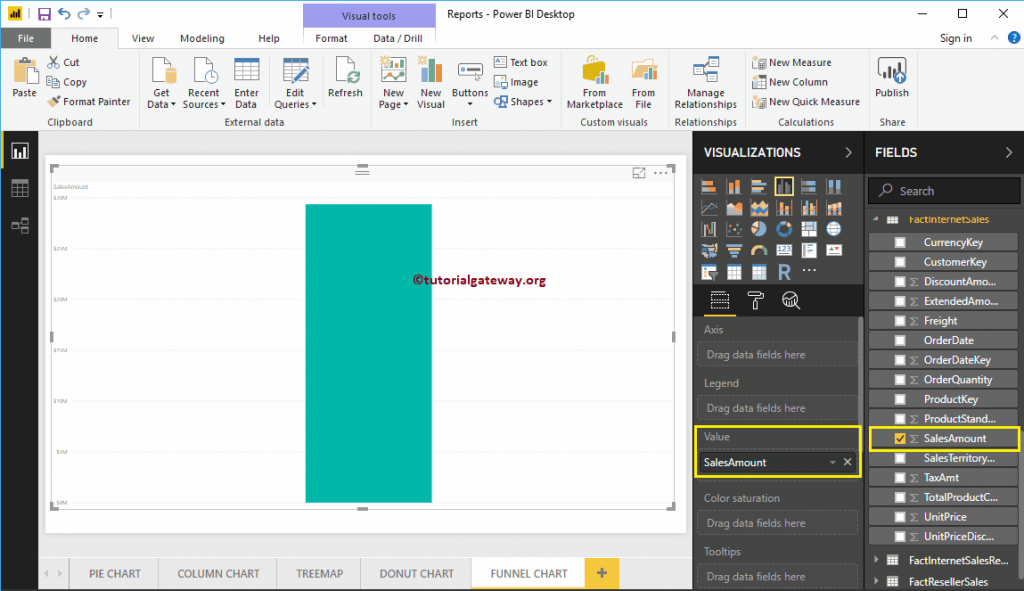Select the Gauge visualization icon

point(759,249)
